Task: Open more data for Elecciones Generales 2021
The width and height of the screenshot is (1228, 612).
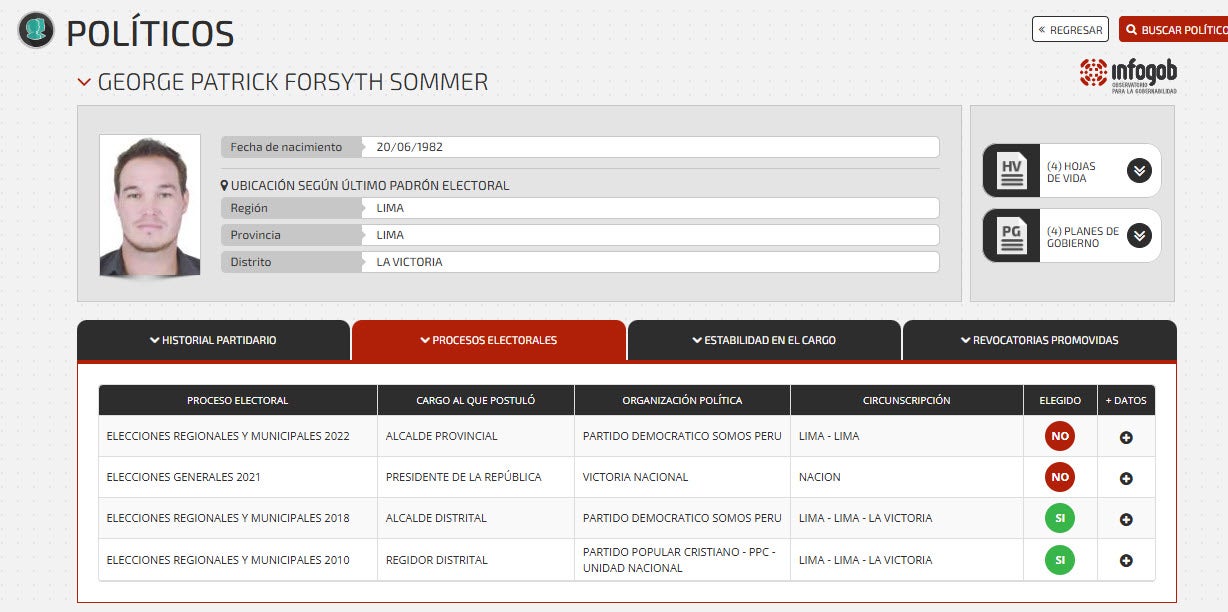Action: [1126, 478]
